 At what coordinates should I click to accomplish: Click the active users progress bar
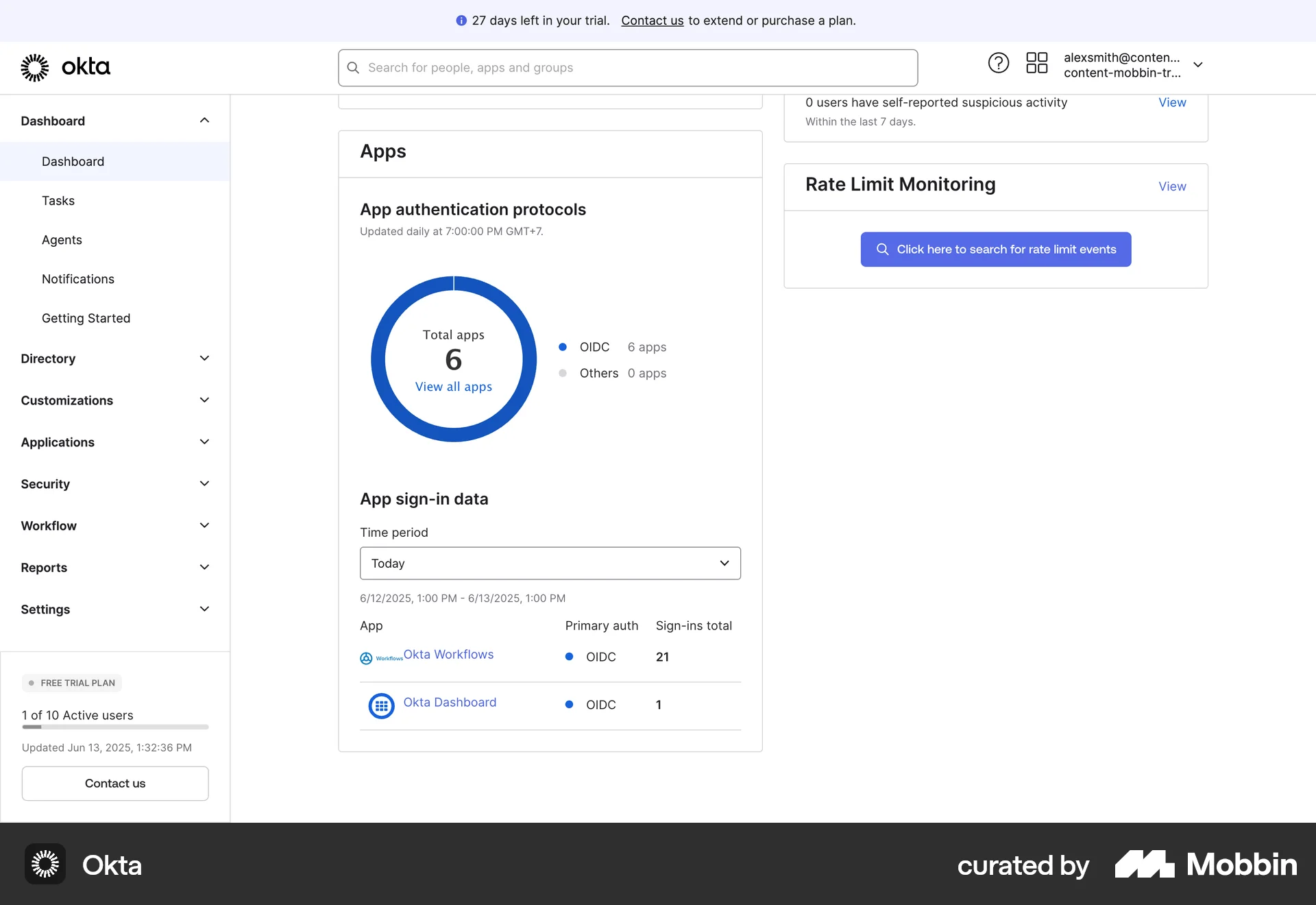pyautogui.click(x=114, y=727)
